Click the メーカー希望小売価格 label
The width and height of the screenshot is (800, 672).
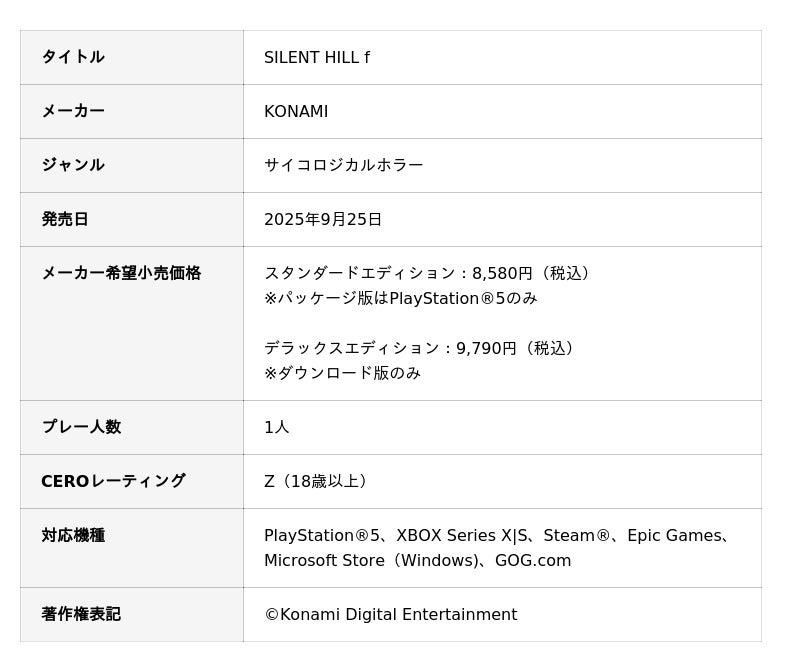[121, 273]
